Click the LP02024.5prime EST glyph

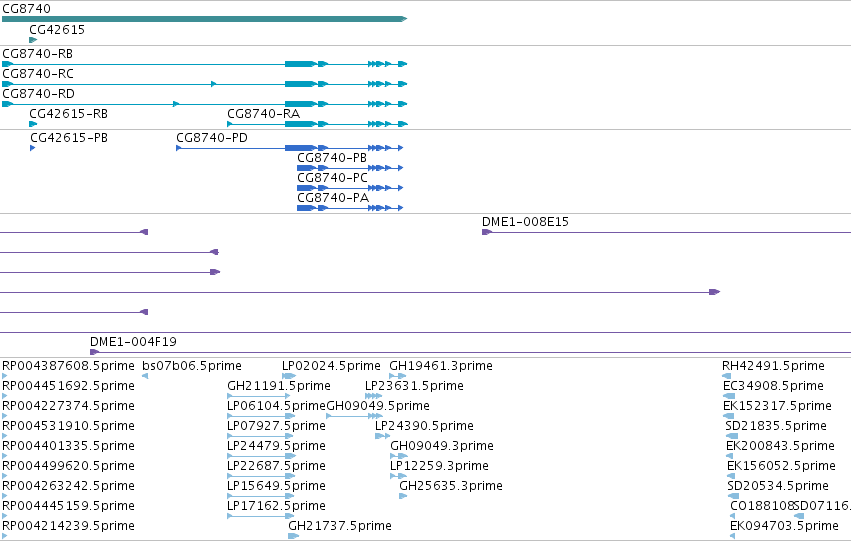(289, 376)
